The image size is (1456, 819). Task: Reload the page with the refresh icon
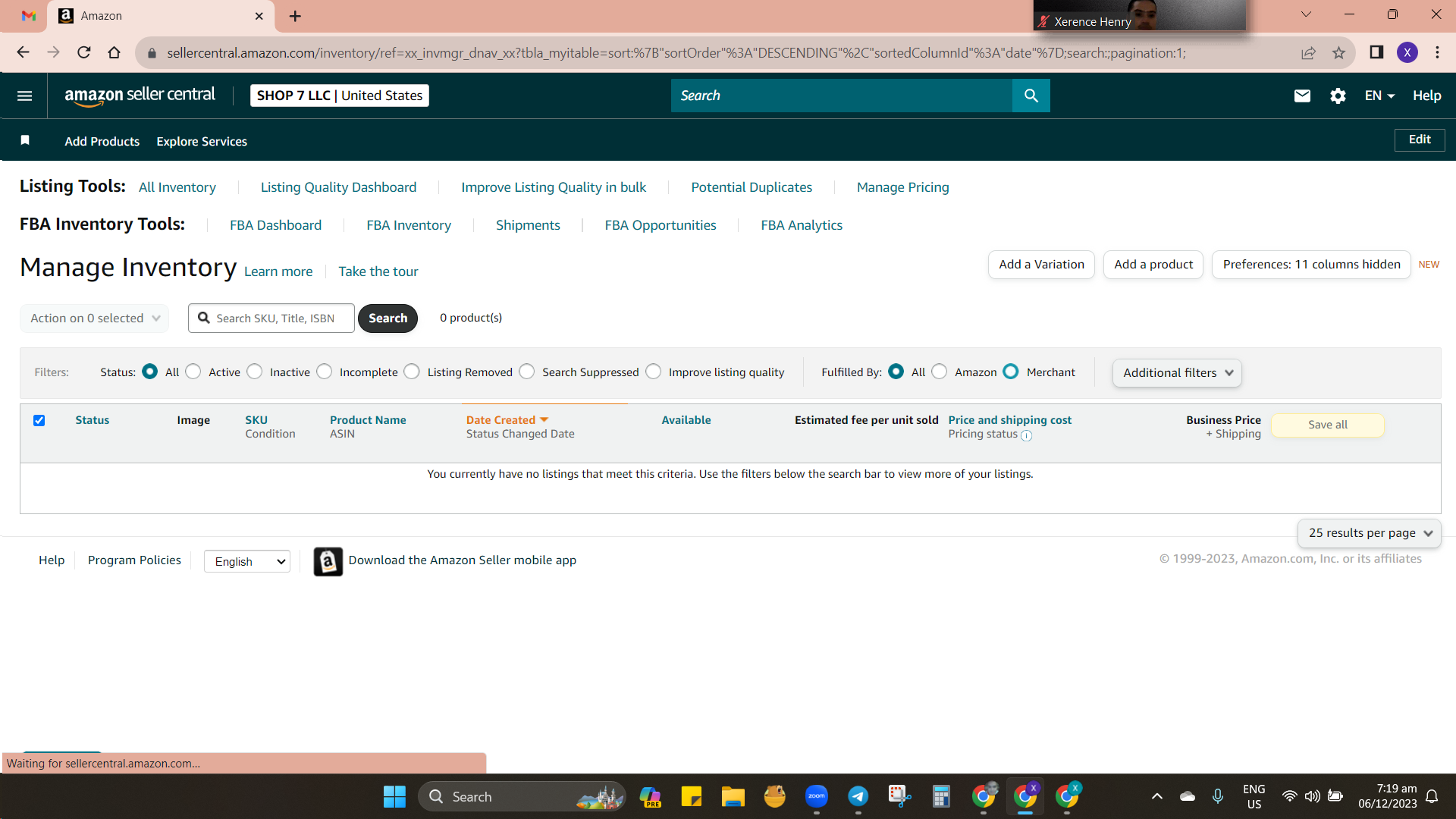[x=84, y=52]
